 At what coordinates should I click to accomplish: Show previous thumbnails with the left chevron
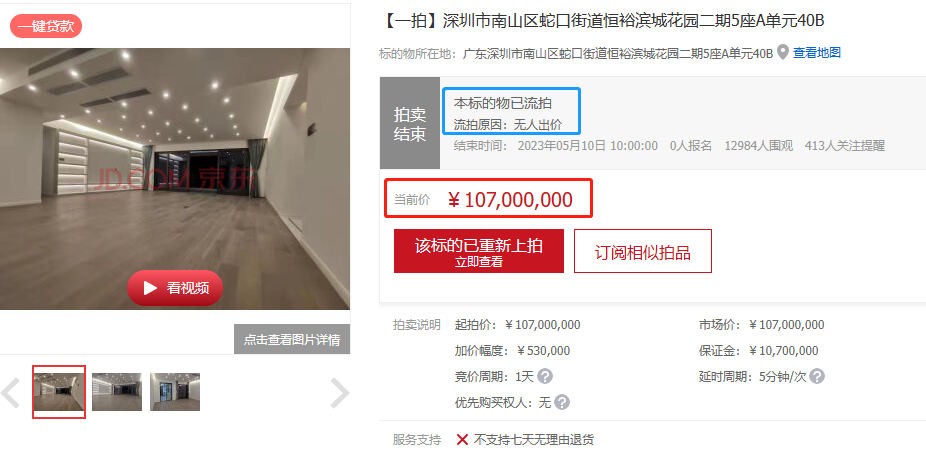(x=11, y=393)
